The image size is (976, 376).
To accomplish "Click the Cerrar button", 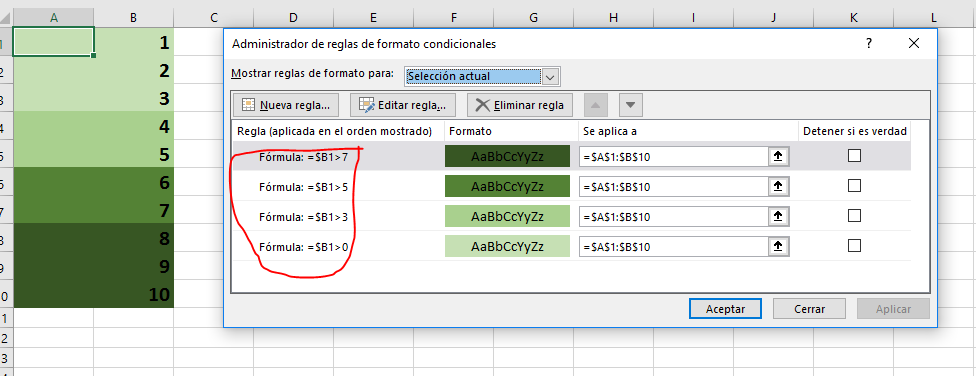I will [x=809, y=309].
